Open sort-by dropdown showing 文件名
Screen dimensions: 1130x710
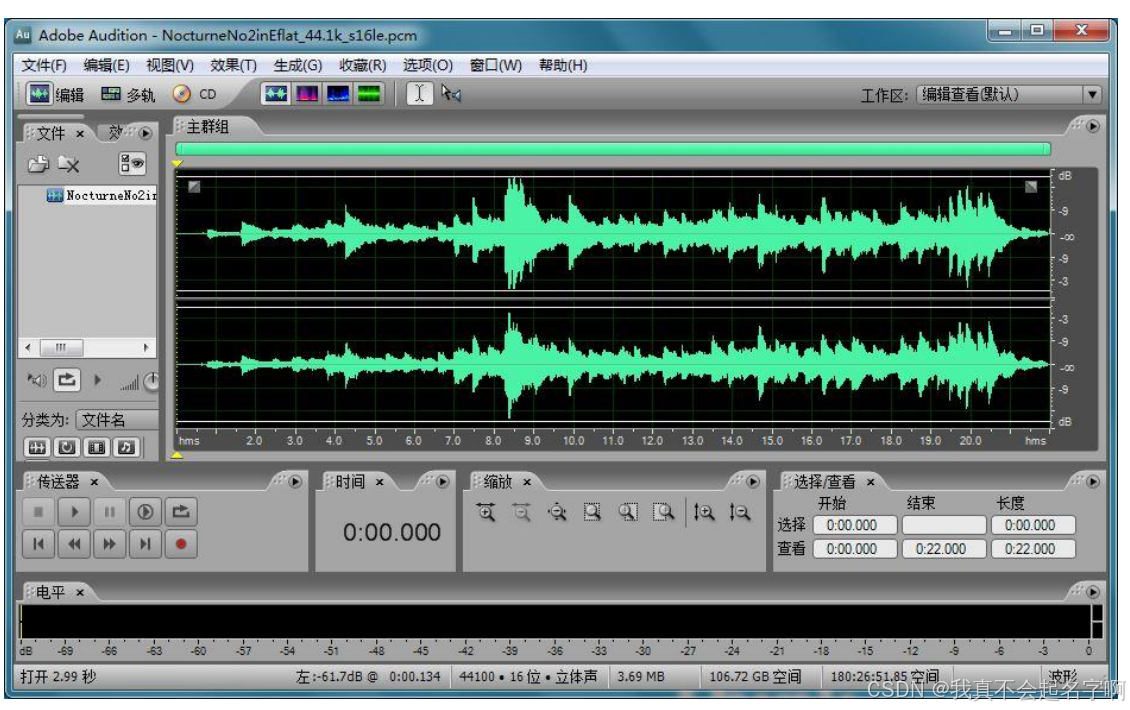point(117,420)
